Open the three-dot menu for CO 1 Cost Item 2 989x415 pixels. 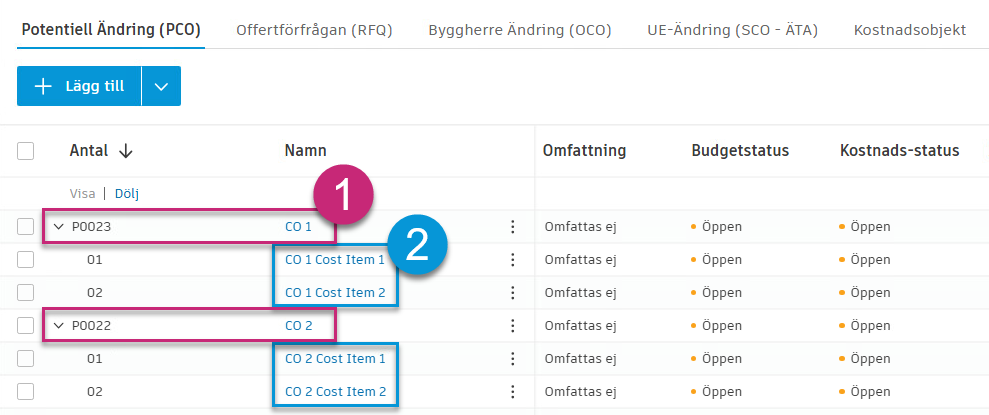coord(513,293)
